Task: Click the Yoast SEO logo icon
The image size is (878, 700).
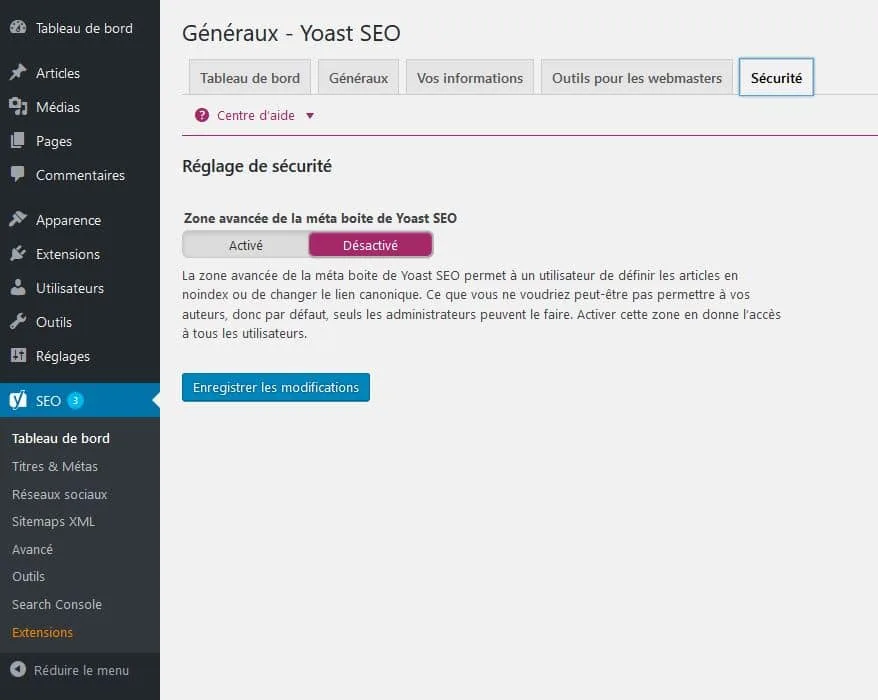Action: pyautogui.click(x=18, y=400)
